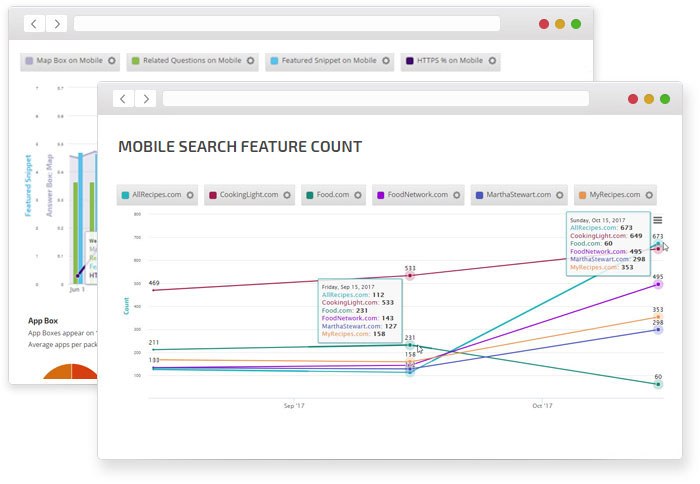Remove the MyRecipes.com series chip

point(648,195)
